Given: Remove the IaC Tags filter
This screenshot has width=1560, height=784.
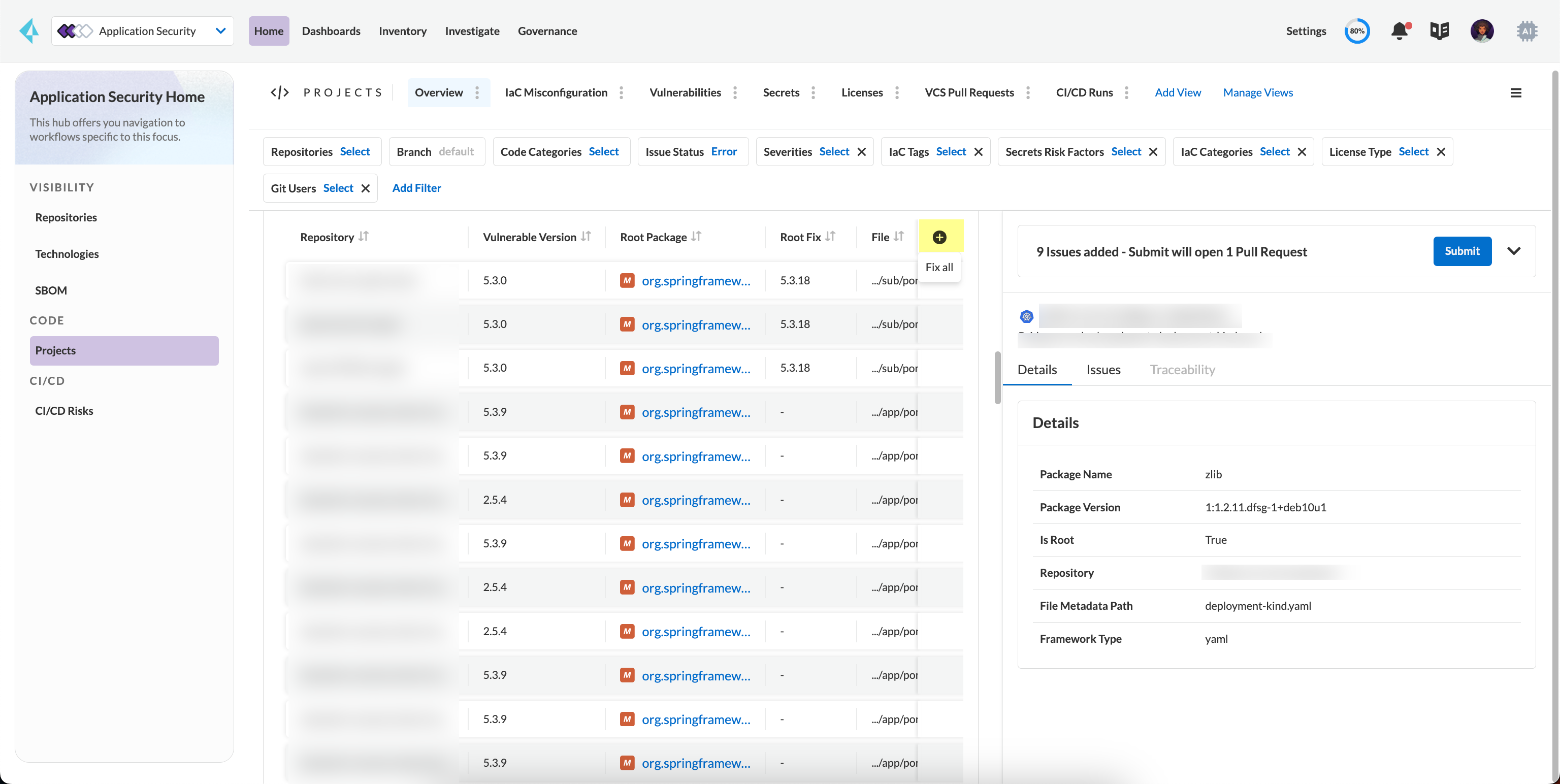Looking at the screenshot, I should click(x=979, y=152).
